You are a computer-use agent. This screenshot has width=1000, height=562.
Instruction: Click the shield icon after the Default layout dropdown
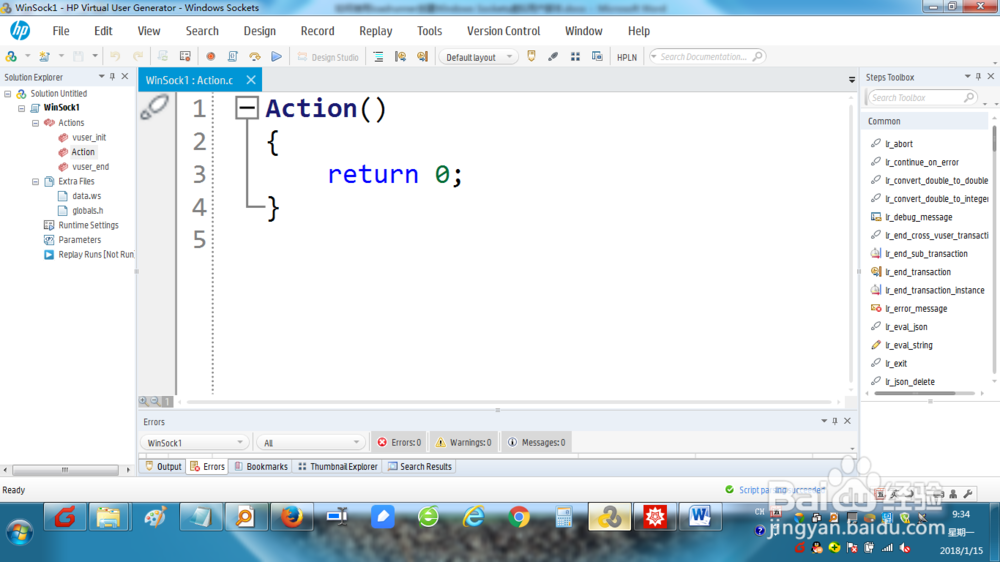tap(531, 57)
